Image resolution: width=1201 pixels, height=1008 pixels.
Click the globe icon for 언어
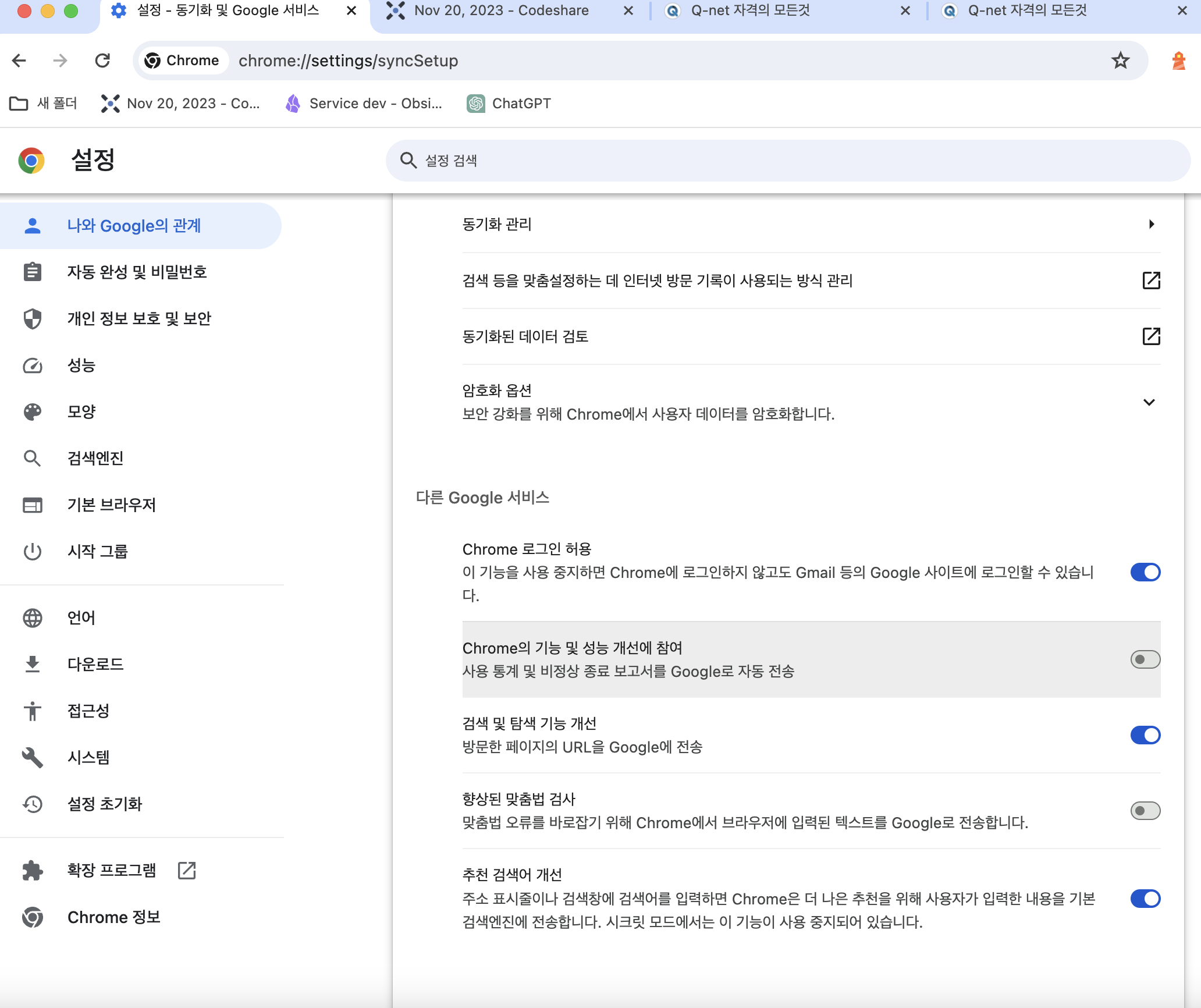(33, 618)
